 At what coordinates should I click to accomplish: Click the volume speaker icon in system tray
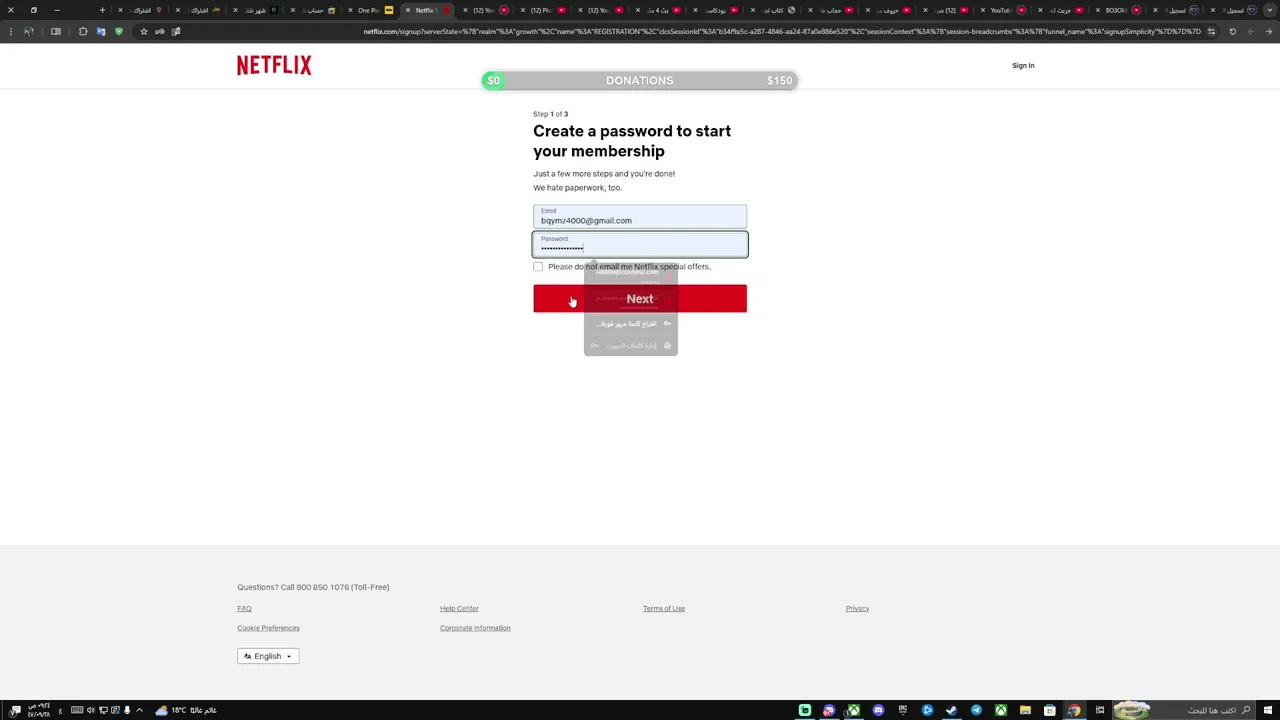point(90,710)
